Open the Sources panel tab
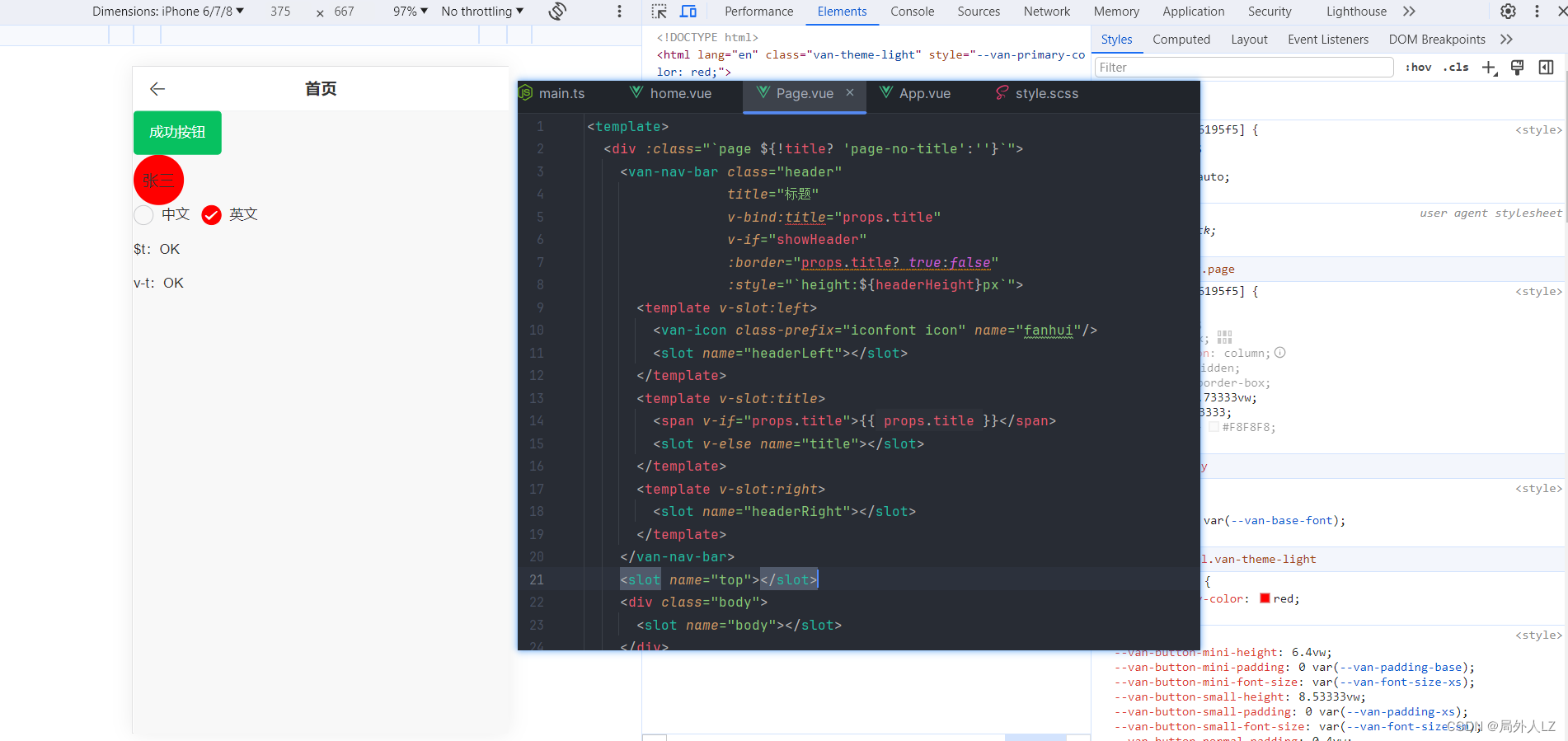Screen dimensions: 1568x741 point(979,12)
